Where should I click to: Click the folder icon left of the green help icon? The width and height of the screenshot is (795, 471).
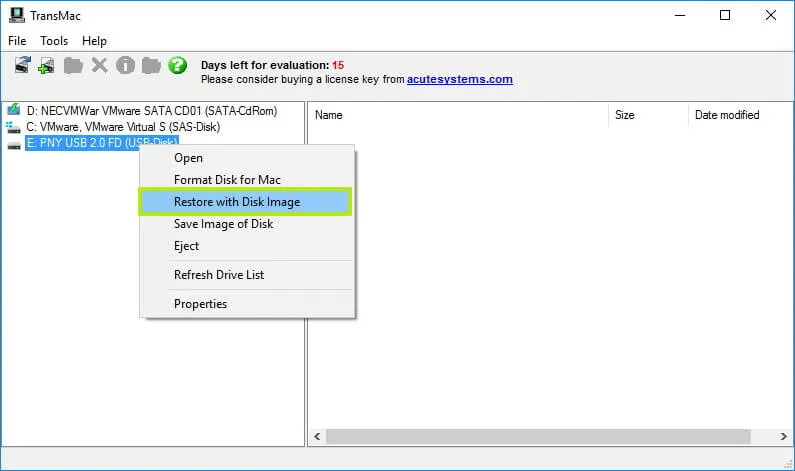[x=151, y=66]
